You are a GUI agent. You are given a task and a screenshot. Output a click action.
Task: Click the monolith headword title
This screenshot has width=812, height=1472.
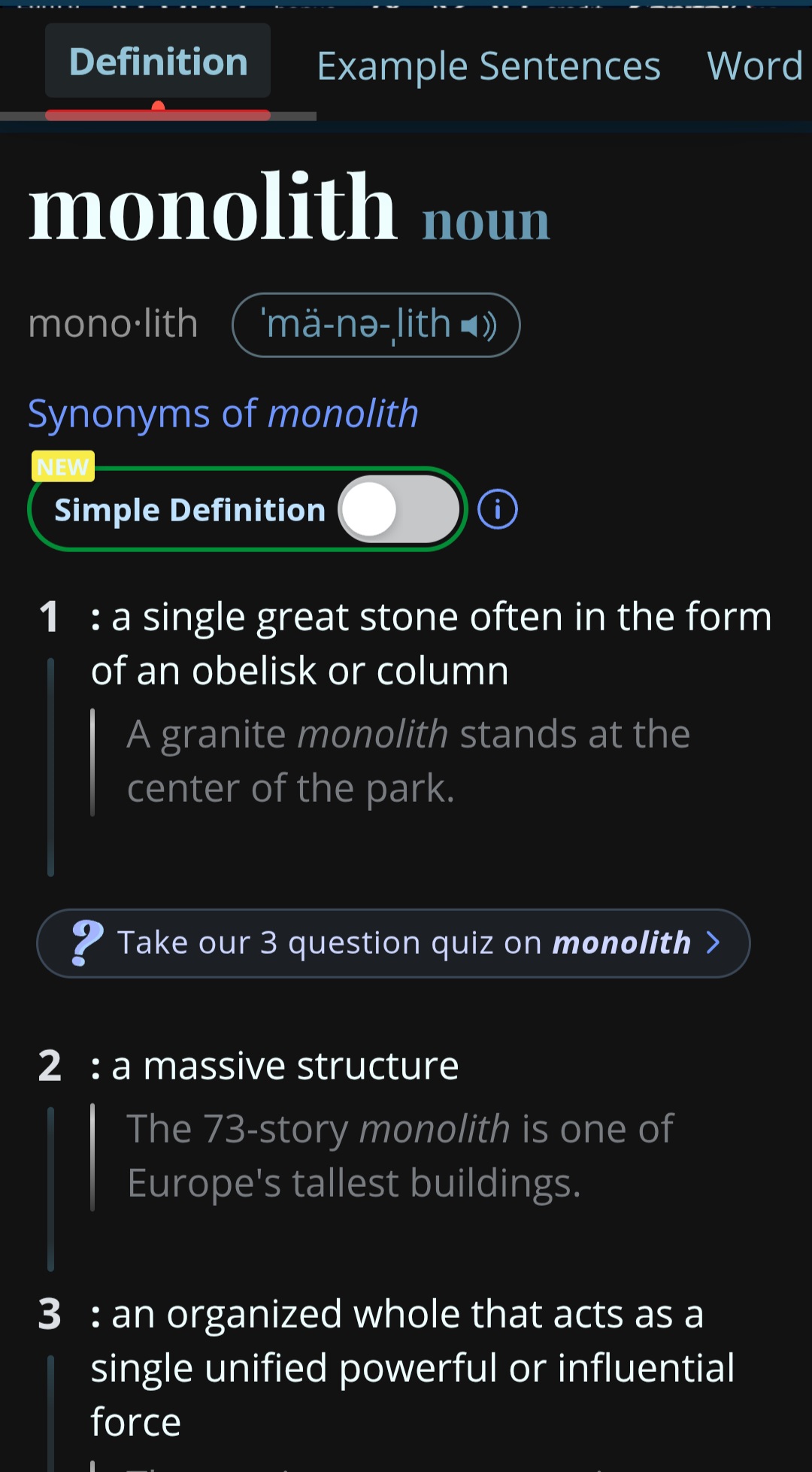coord(213,206)
